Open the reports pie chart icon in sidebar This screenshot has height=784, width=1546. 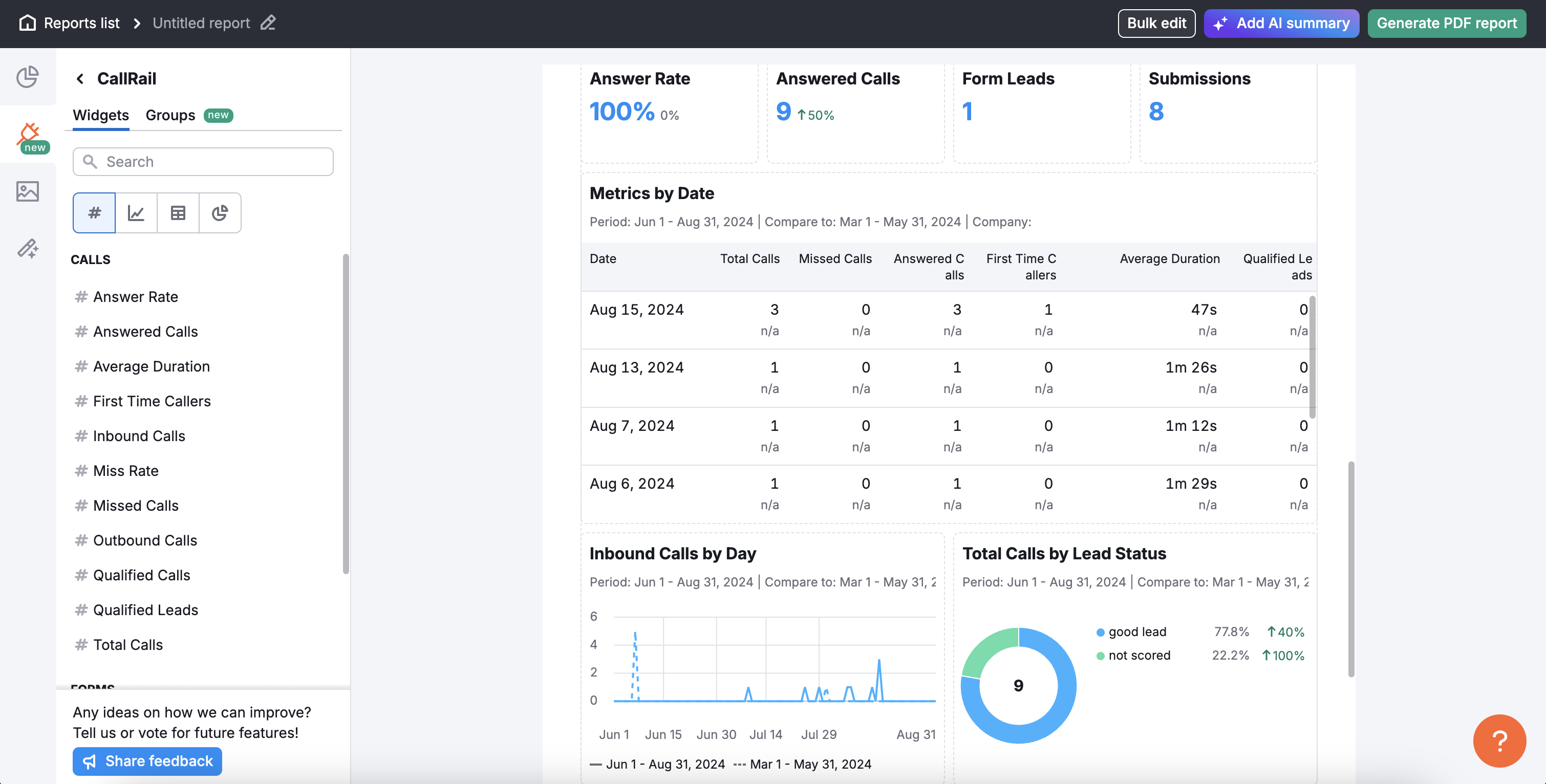pos(28,77)
